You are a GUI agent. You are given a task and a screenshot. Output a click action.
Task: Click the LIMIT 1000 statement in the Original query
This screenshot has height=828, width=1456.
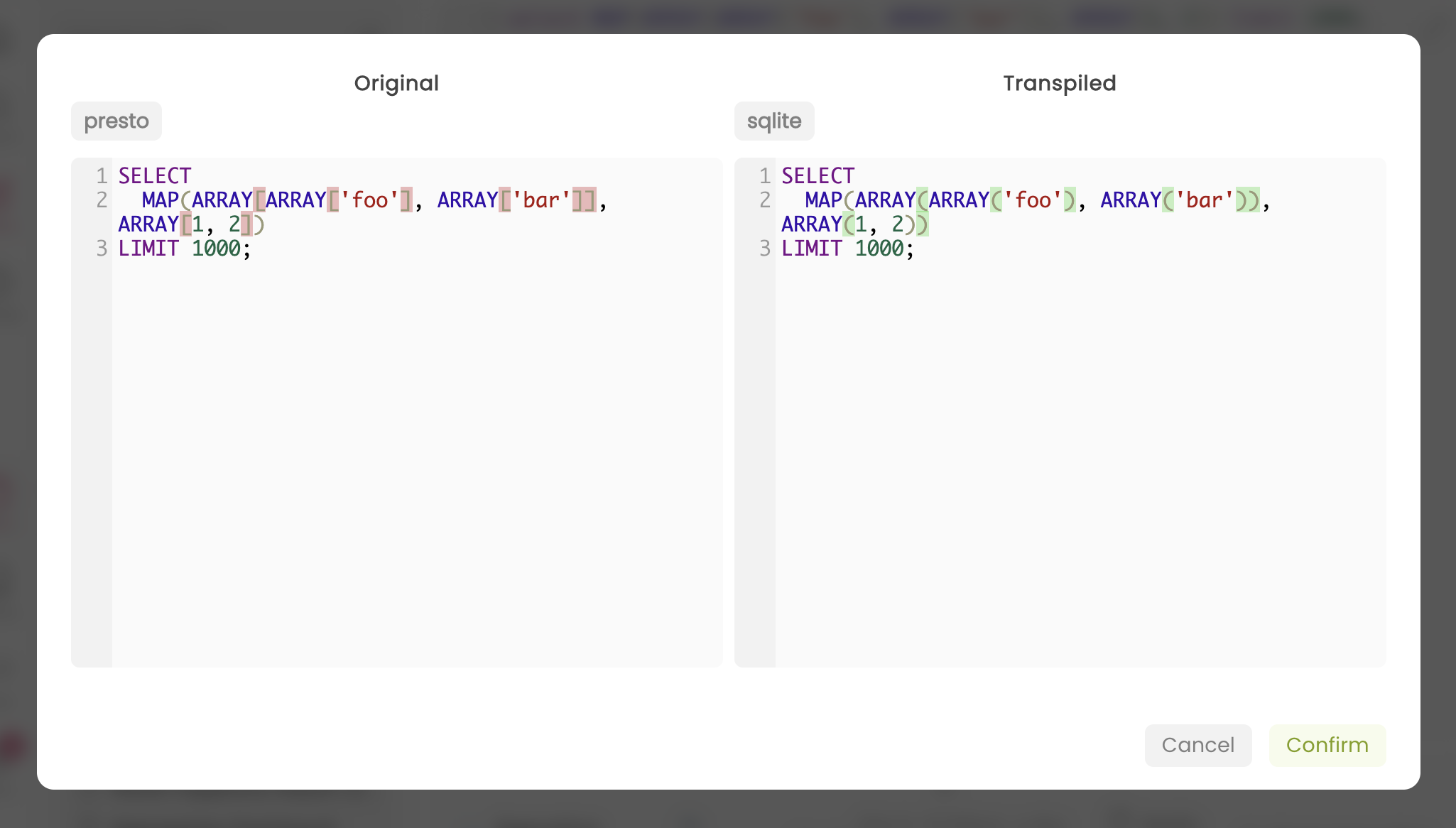[x=183, y=248]
